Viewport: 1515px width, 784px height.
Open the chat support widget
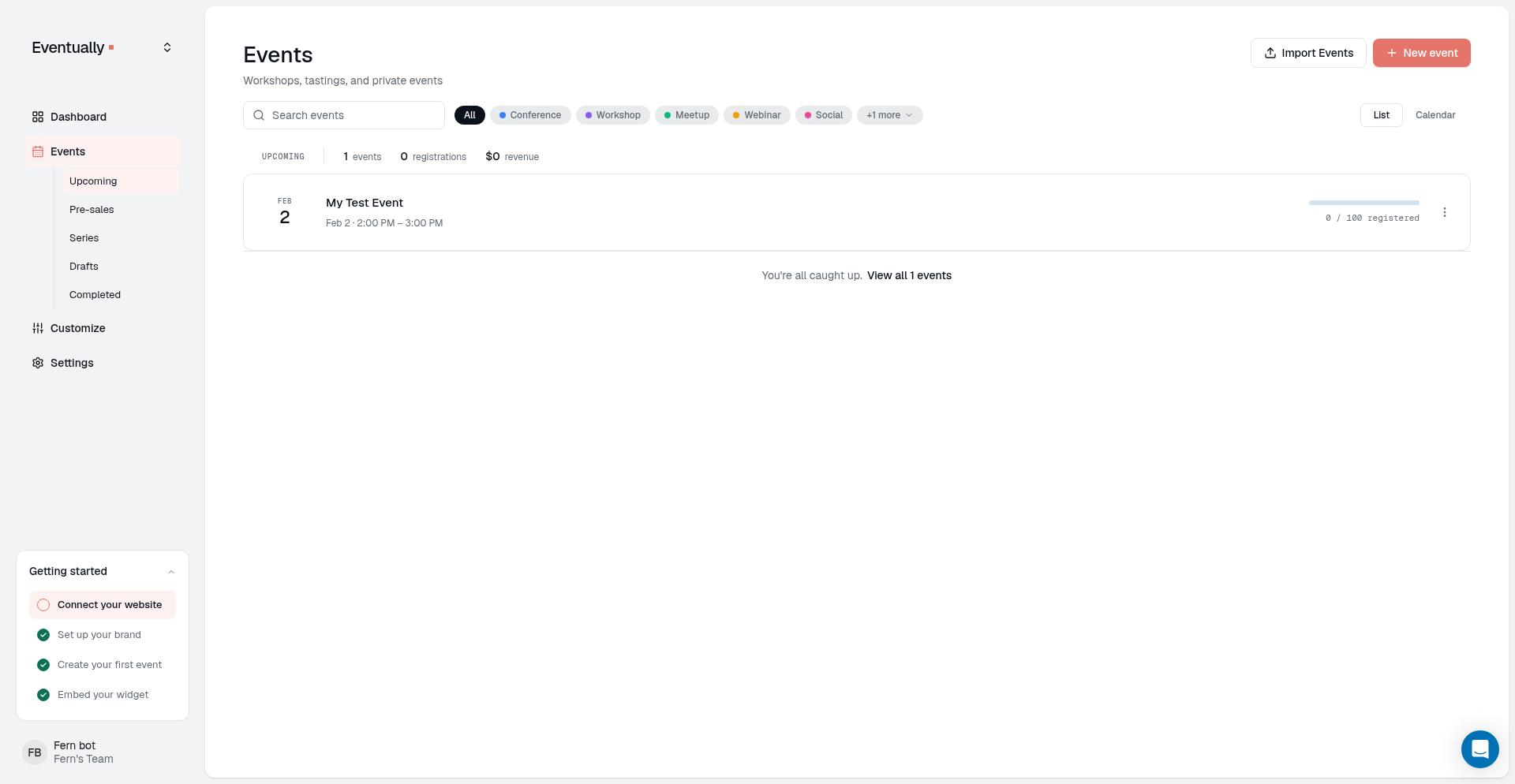coord(1480,749)
